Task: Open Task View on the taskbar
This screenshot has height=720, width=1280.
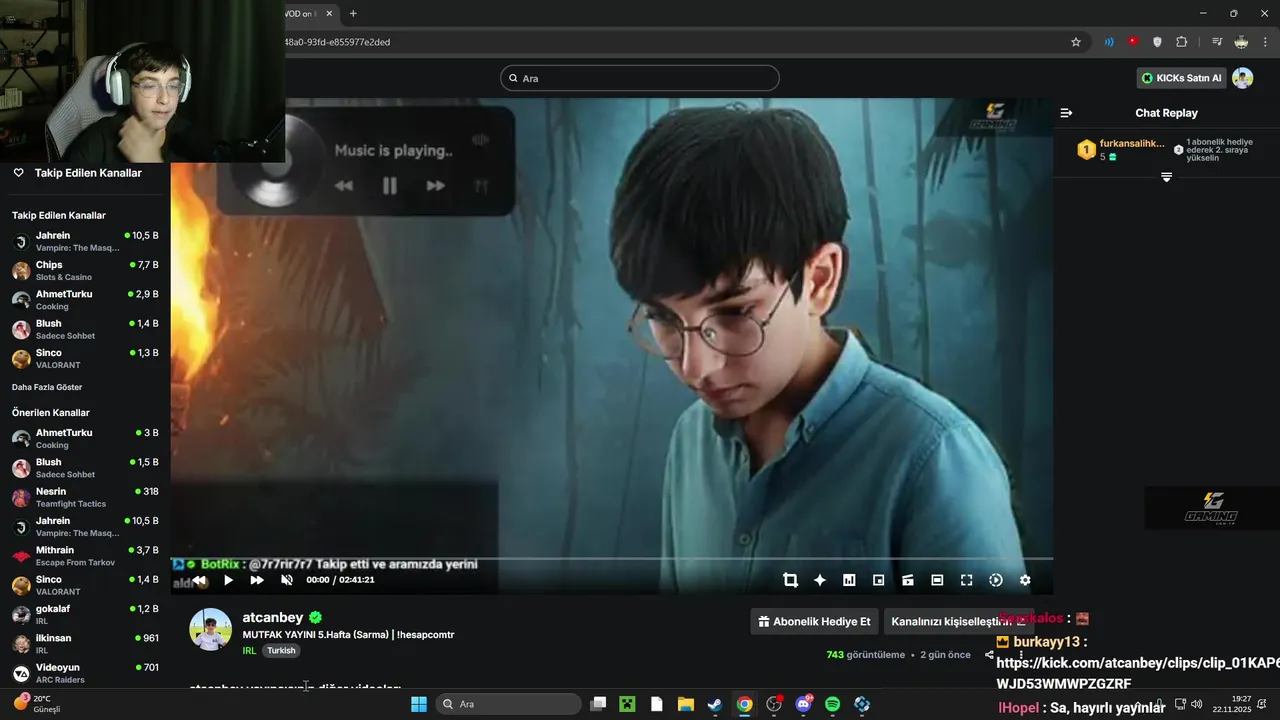Action: tap(598, 704)
